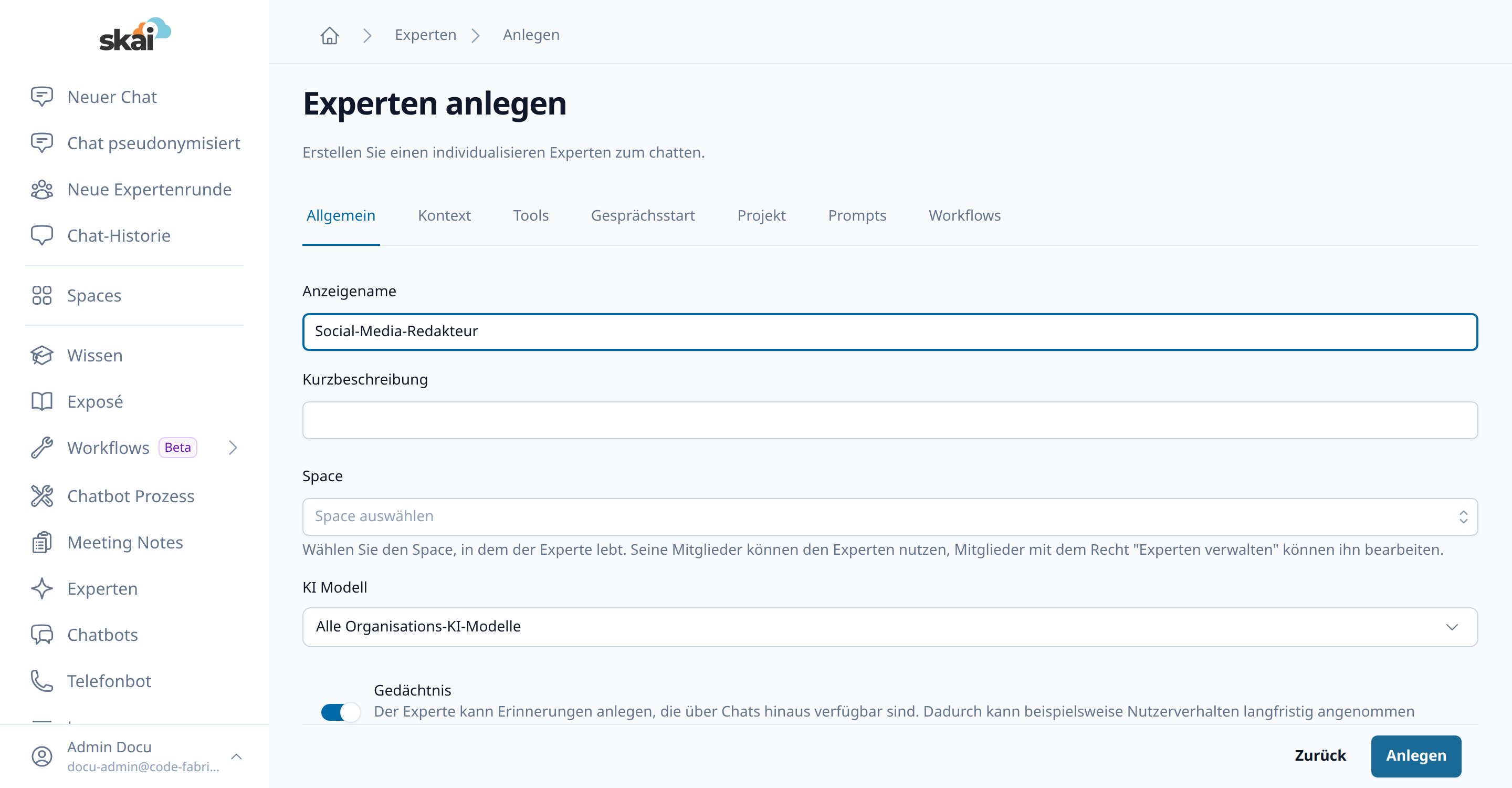Click Anlegen breadcrumb link
Image resolution: width=1512 pixels, height=788 pixels.
(x=531, y=35)
